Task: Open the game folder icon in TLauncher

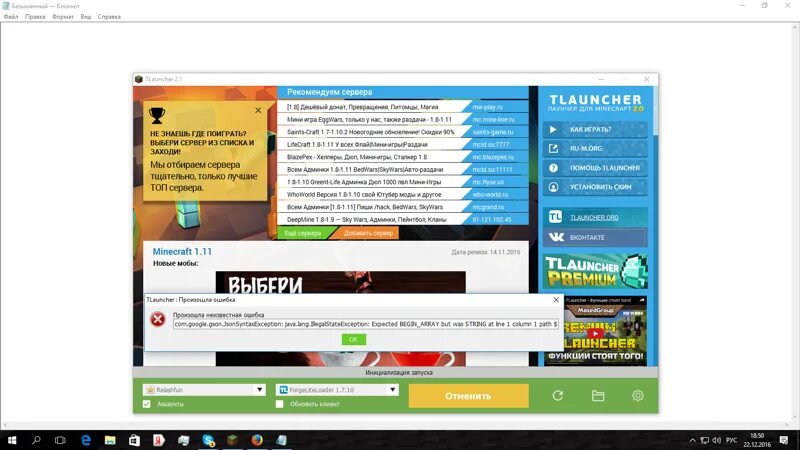Action: 598,395
